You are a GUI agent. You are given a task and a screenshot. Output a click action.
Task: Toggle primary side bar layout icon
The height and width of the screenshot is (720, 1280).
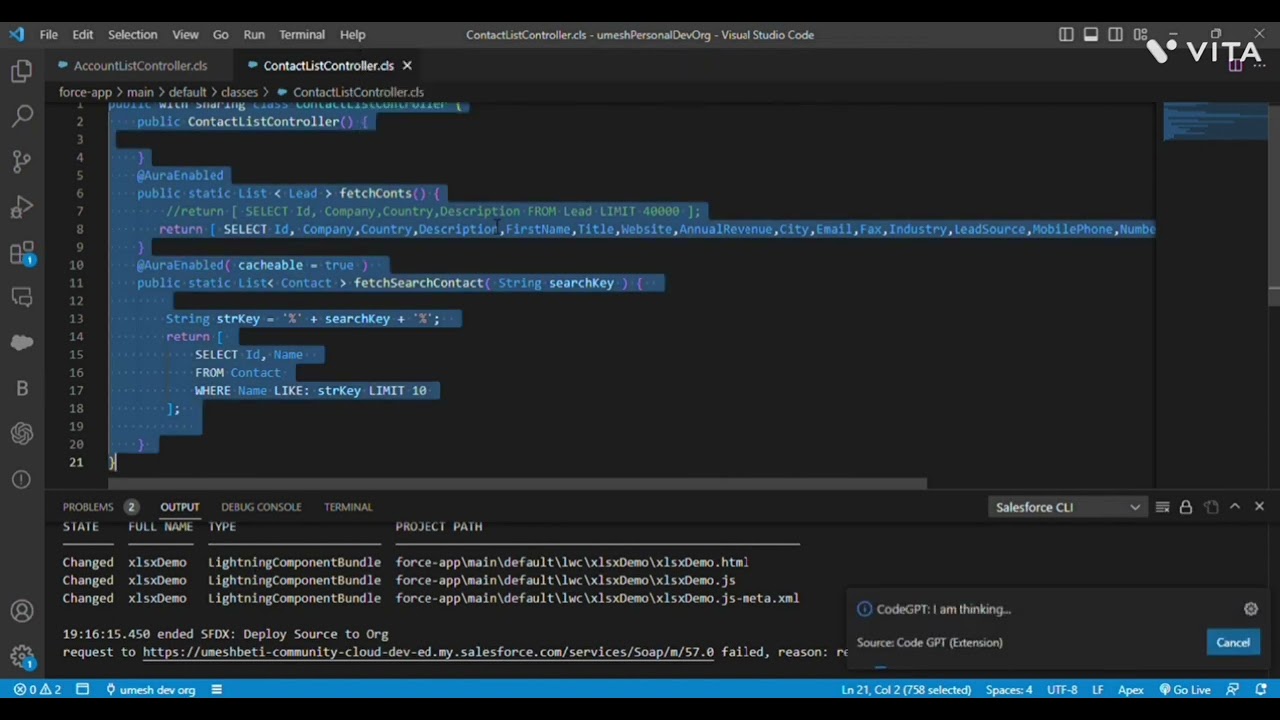pyautogui.click(x=1066, y=34)
